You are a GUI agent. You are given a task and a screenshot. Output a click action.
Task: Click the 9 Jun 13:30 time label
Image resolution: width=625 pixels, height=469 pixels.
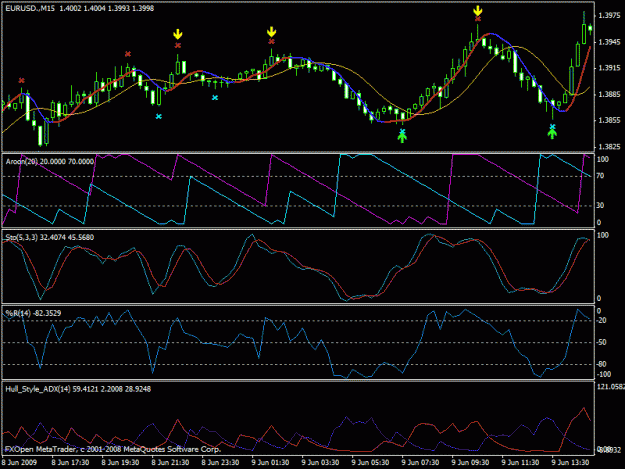click(x=570, y=463)
